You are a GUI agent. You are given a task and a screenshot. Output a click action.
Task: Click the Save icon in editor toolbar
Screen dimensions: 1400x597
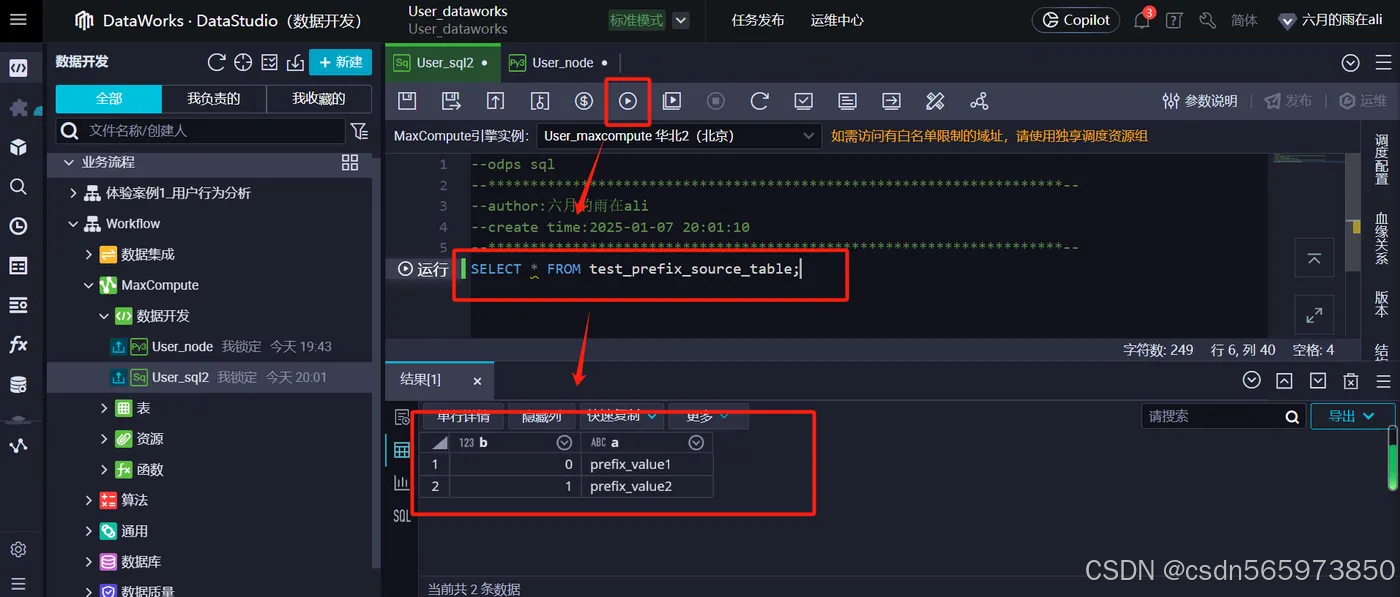(x=407, y=101)
